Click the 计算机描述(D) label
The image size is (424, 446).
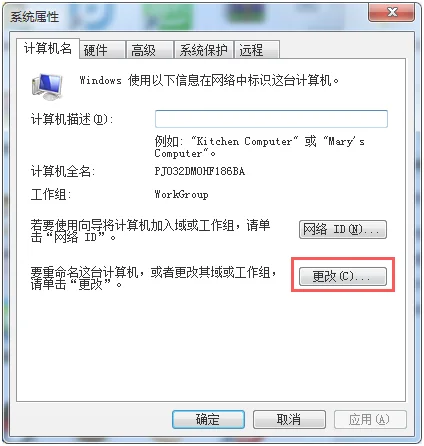[x=72, y=119]
